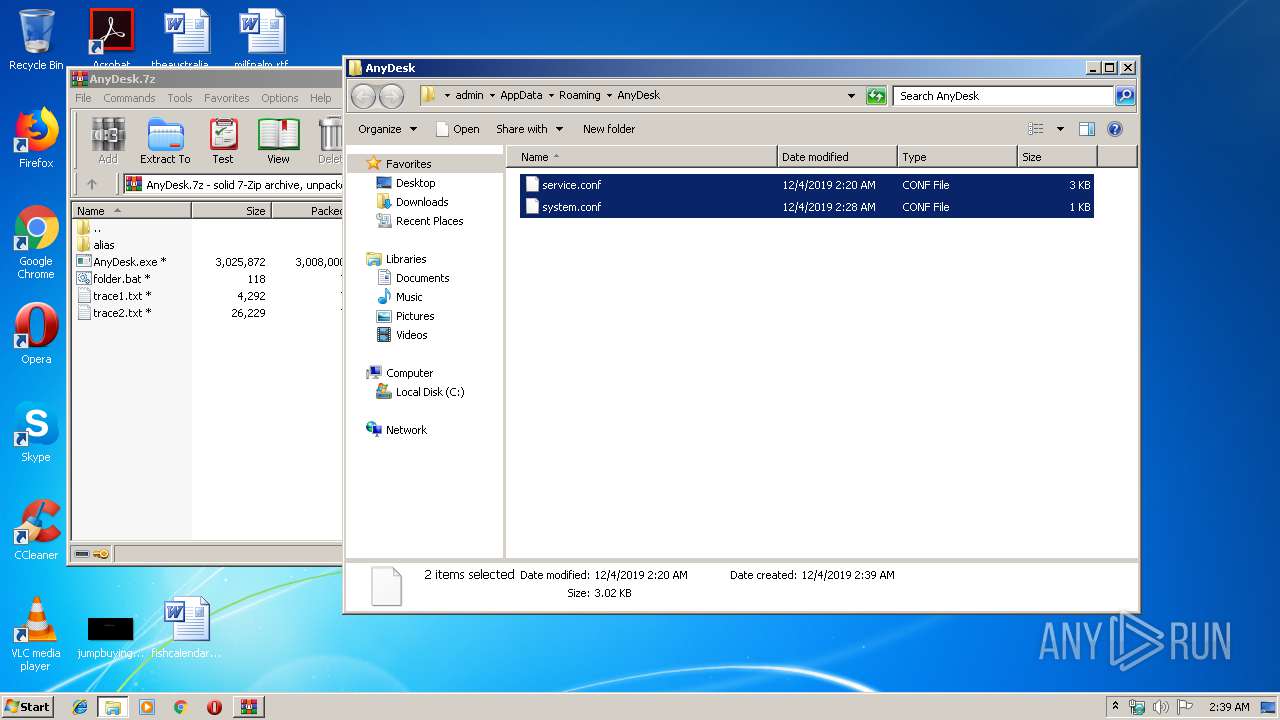Image resolution: width=1280 pixels, height=720 pixels.
Task: Sort Explorer files by the Size column
Action: (x=1057, y=157)
